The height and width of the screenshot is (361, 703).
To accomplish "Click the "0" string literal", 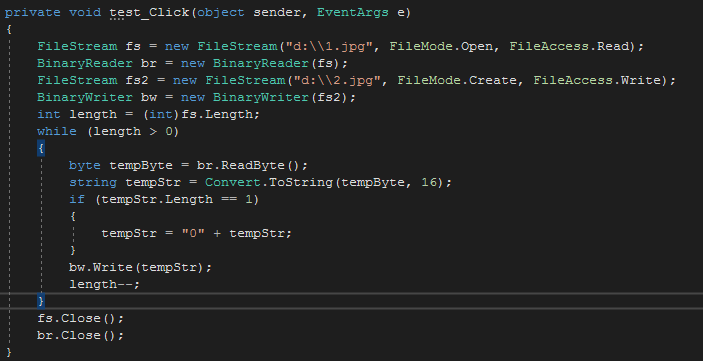I will coord(193,234).
